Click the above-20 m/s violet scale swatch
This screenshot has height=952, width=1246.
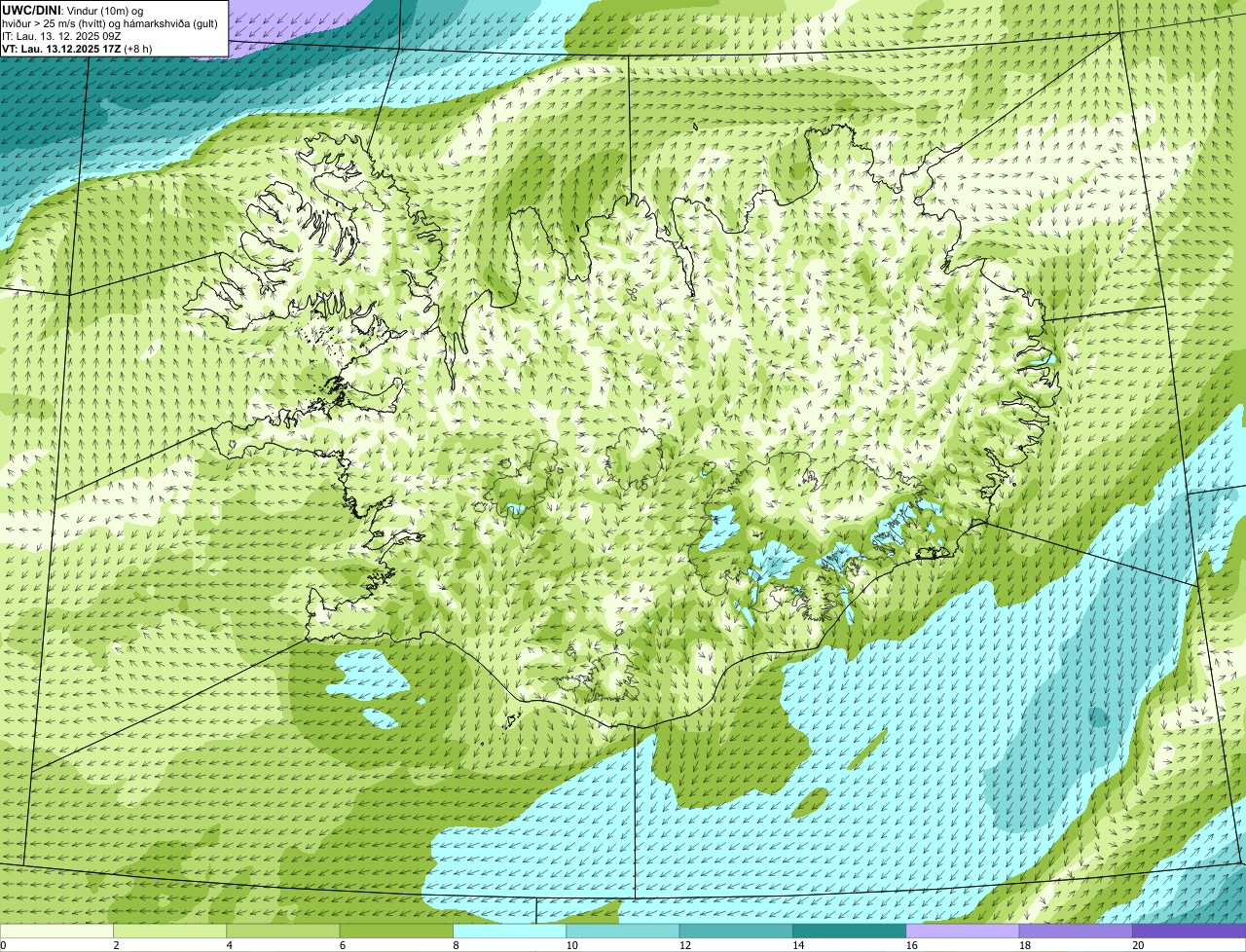(1190, 931)
